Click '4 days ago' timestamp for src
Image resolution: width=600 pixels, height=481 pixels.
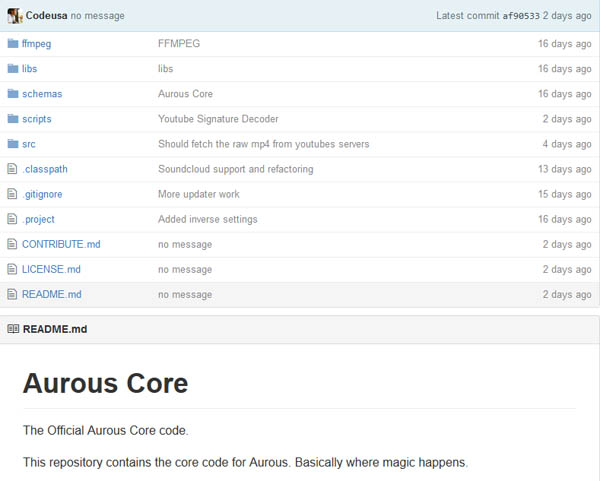567,144
